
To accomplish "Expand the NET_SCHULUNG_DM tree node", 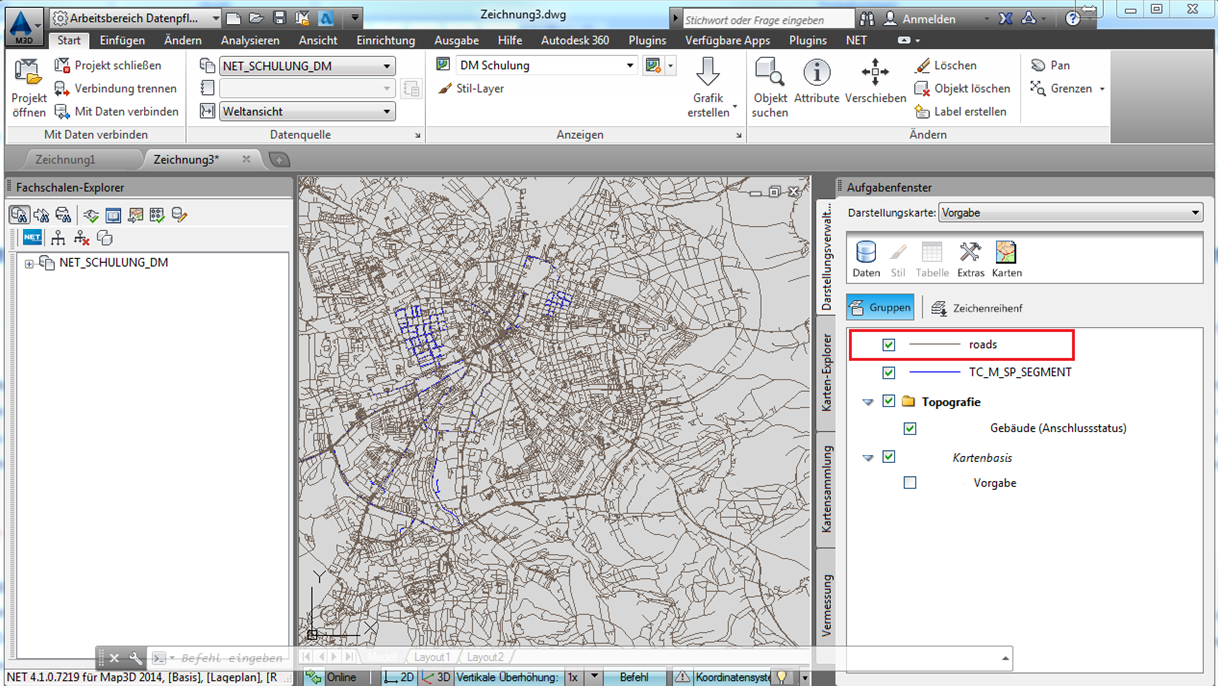I will click(29, 264).
